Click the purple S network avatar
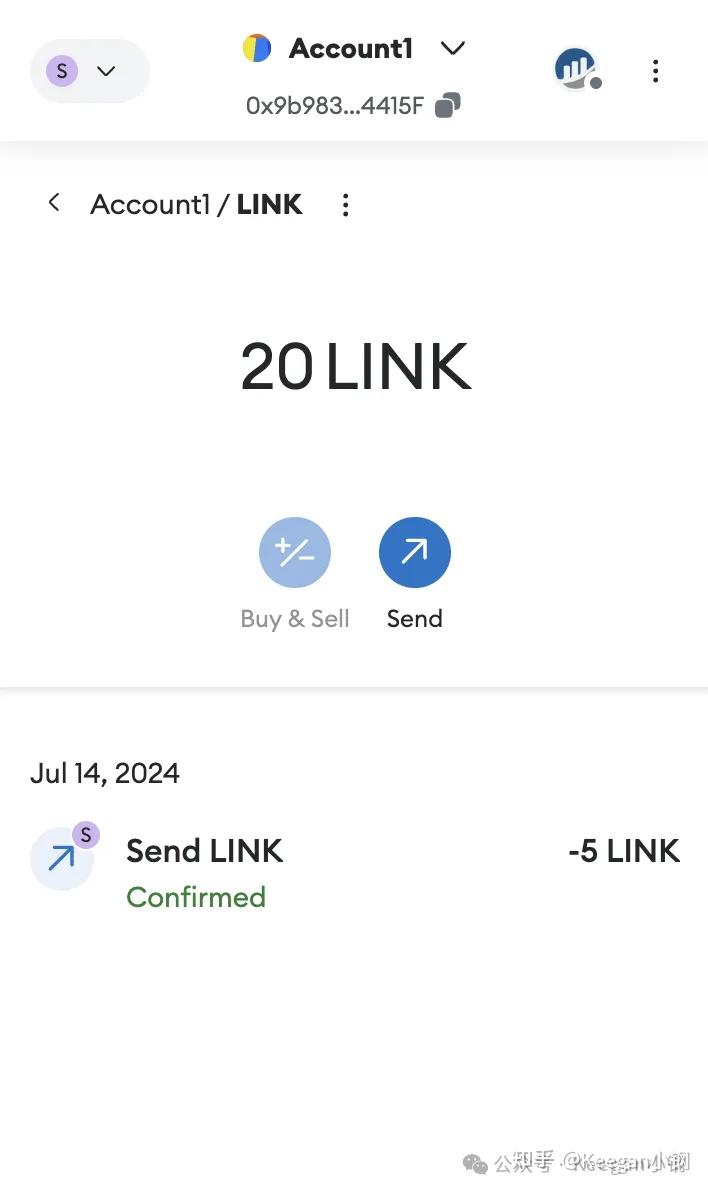 pyautogui.click(x=62, y=71)
